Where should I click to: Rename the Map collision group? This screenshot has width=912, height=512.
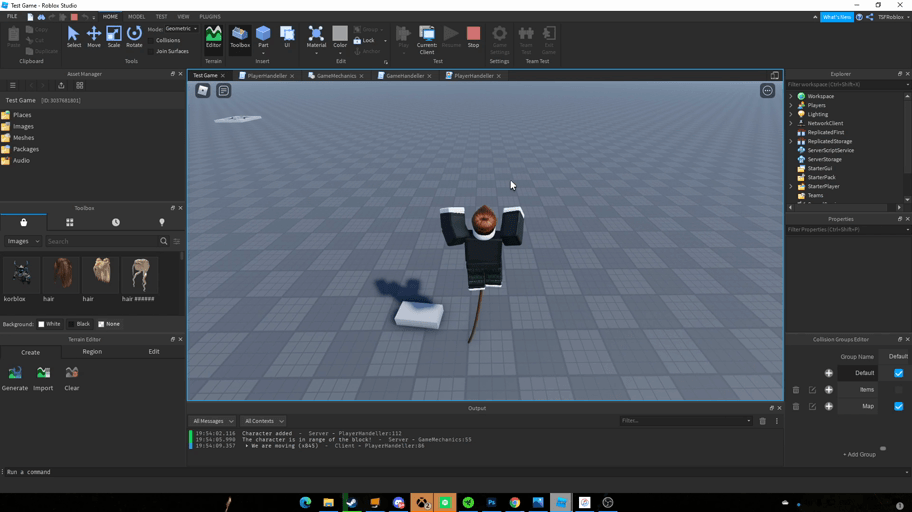(x=813, y=406)
